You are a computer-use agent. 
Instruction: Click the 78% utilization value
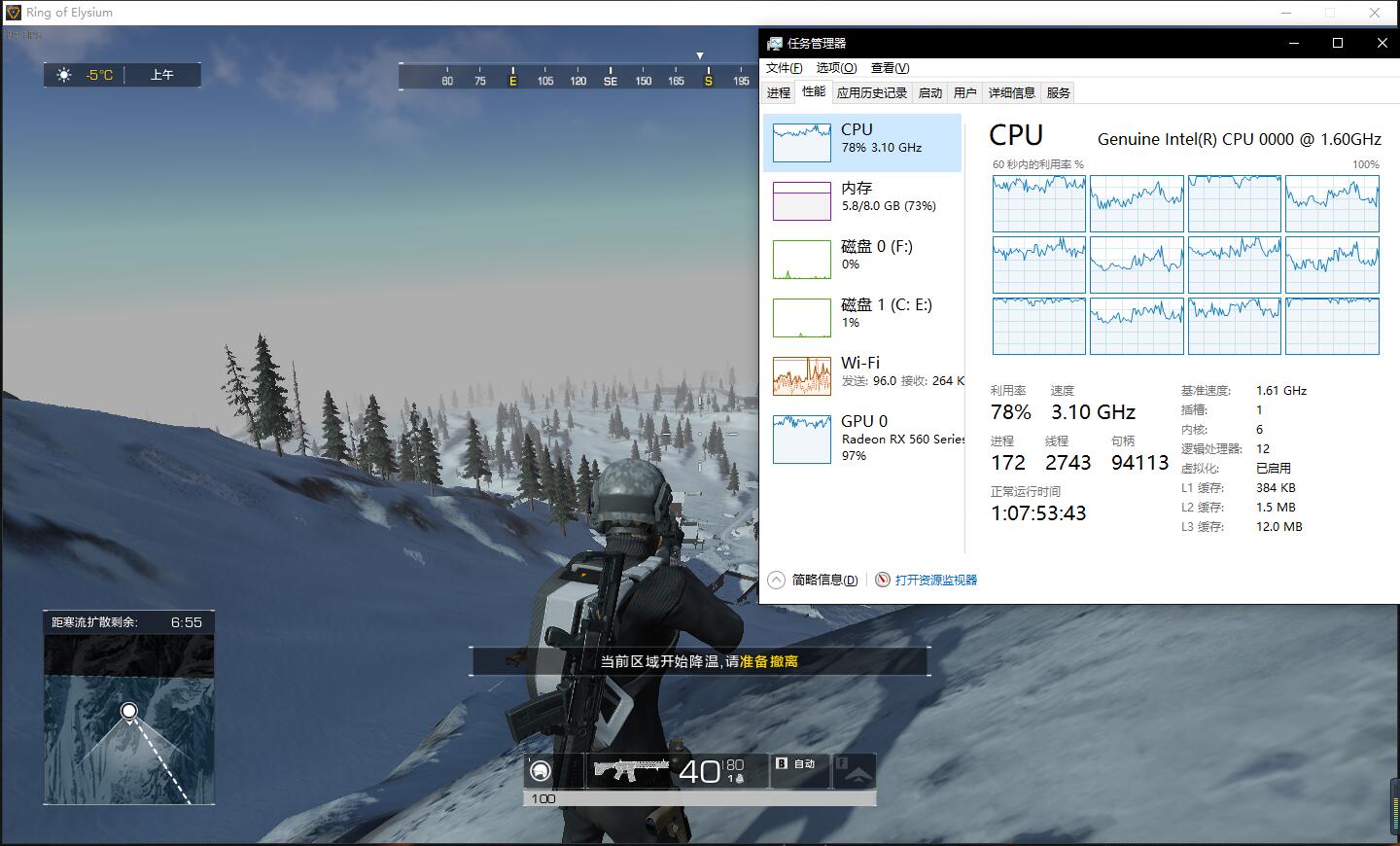coord(1011,412)
